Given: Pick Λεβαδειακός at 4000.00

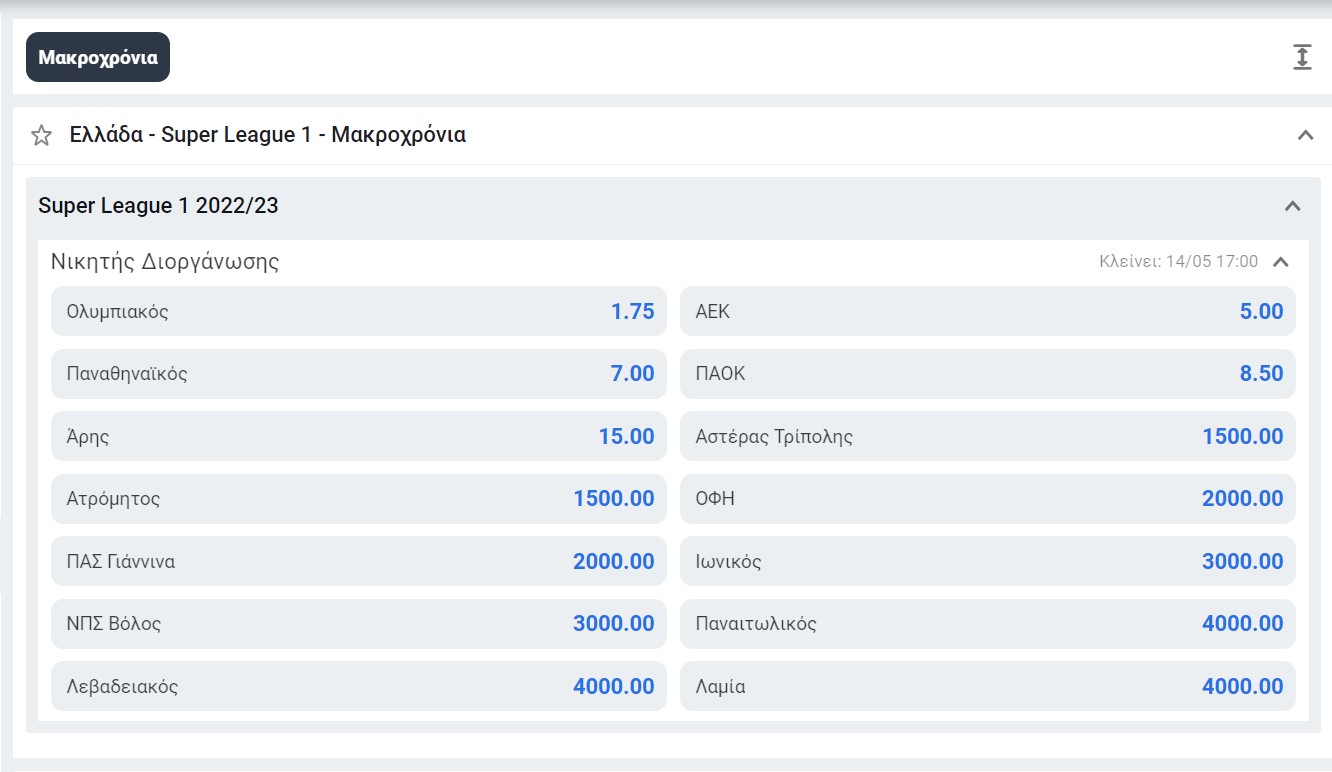Looking at the screenshot, I should tap(359, 686).
